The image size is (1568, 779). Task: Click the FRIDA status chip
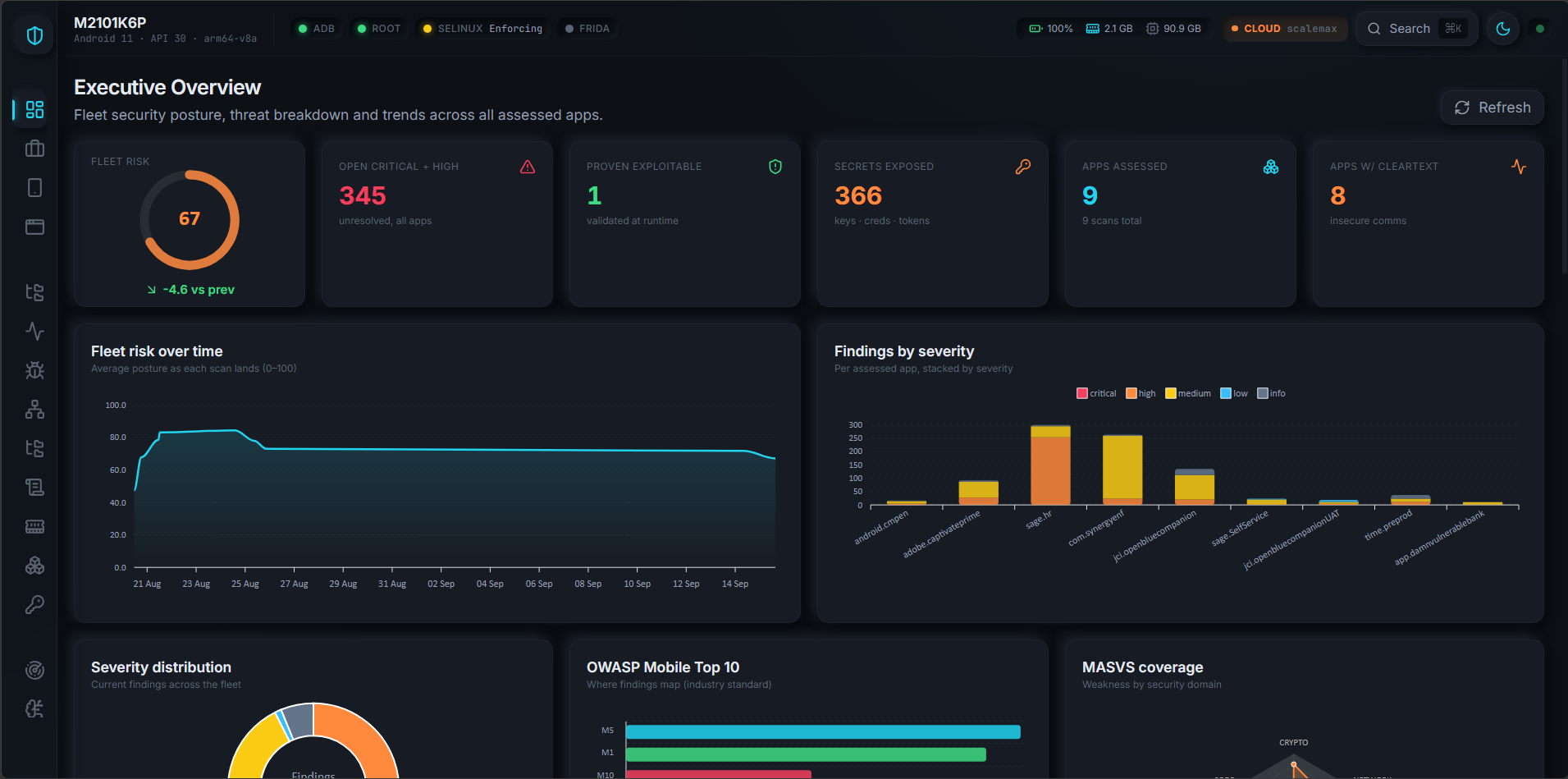pos(587,29)
